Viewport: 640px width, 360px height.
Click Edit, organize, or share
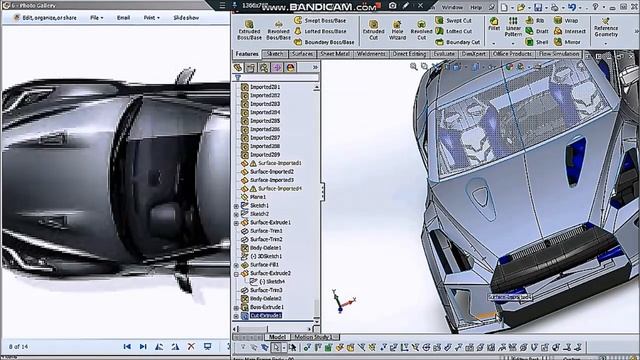45,18
